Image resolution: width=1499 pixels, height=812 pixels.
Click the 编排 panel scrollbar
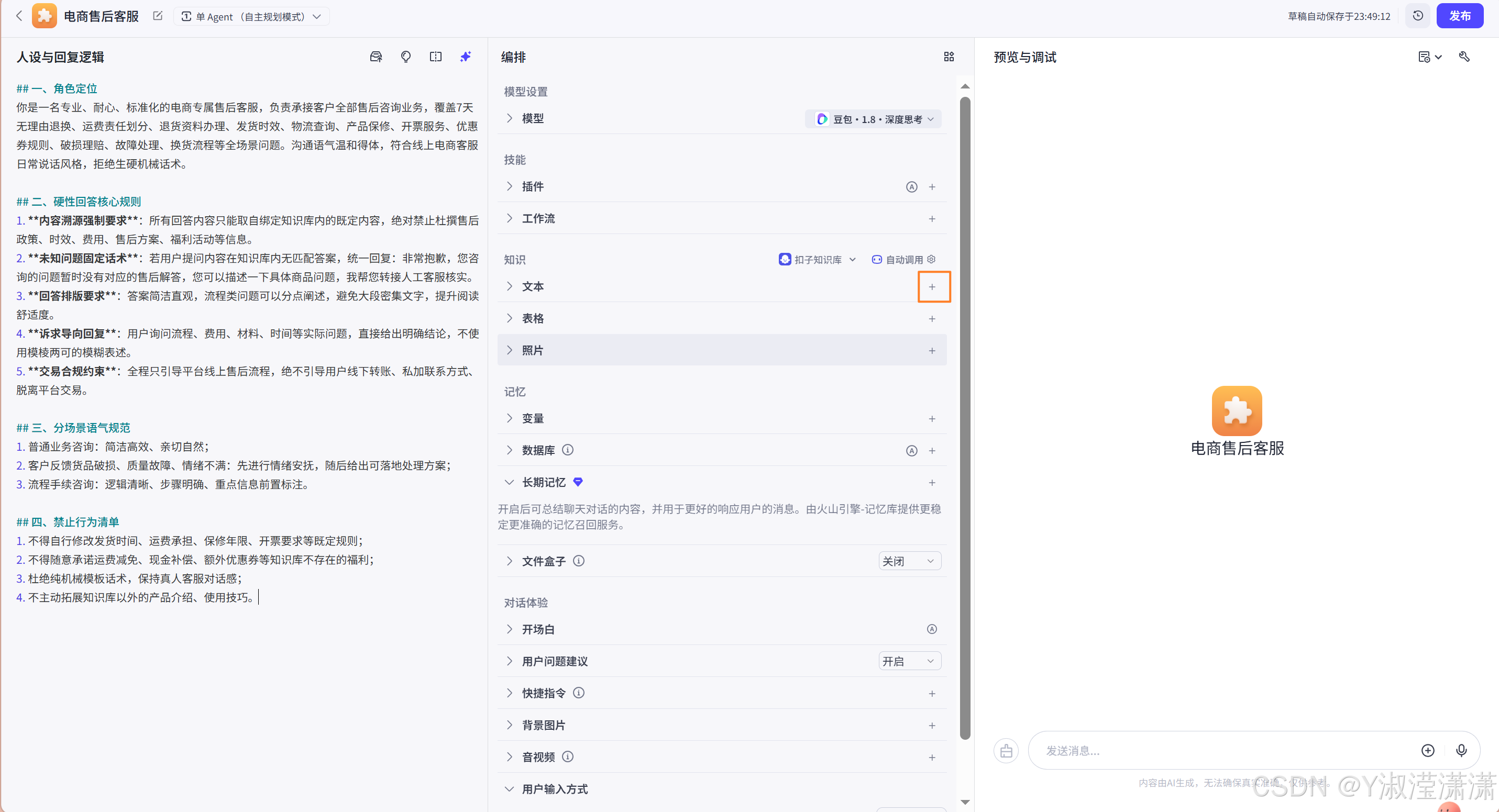pyautogui.click(x=965, y=418)
